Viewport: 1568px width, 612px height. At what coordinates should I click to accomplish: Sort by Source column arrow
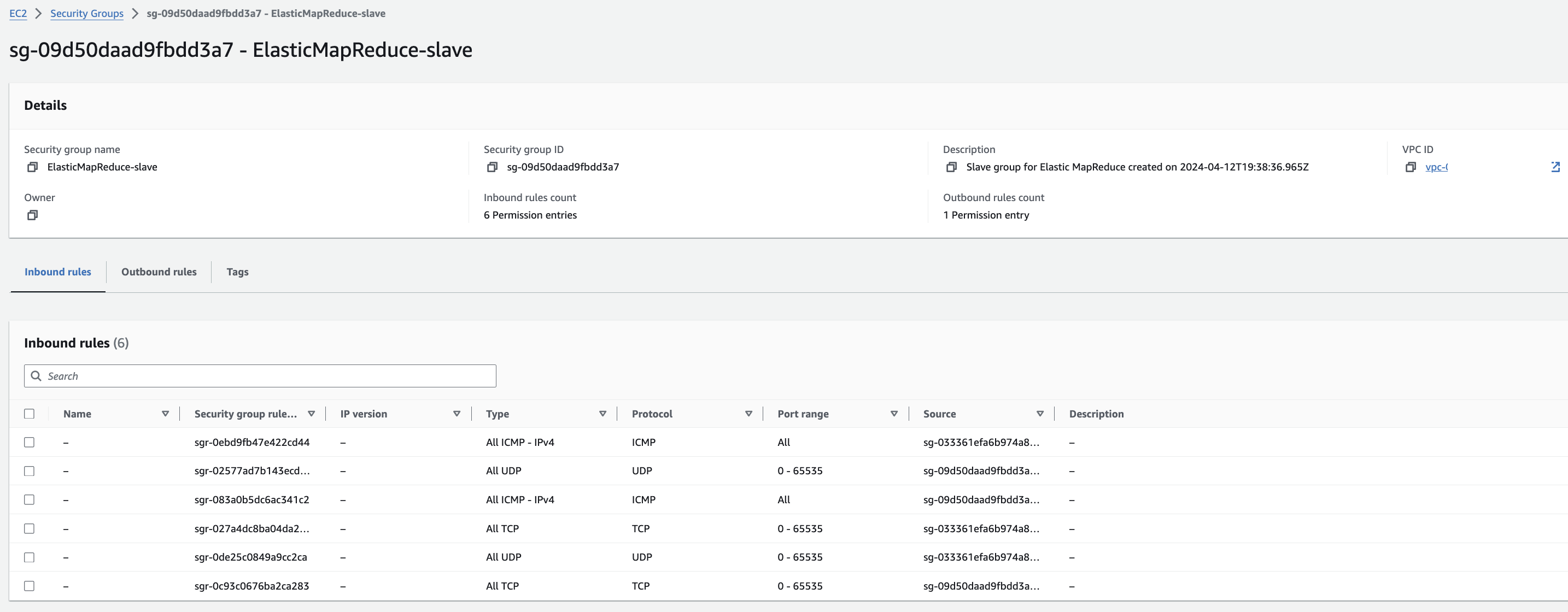tap(1040, 414)
